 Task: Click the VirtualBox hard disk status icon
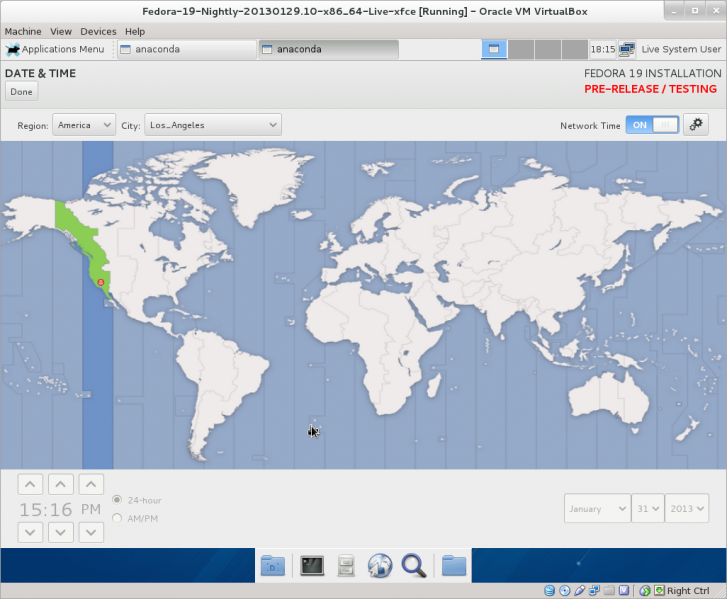[x=549, y=591]
